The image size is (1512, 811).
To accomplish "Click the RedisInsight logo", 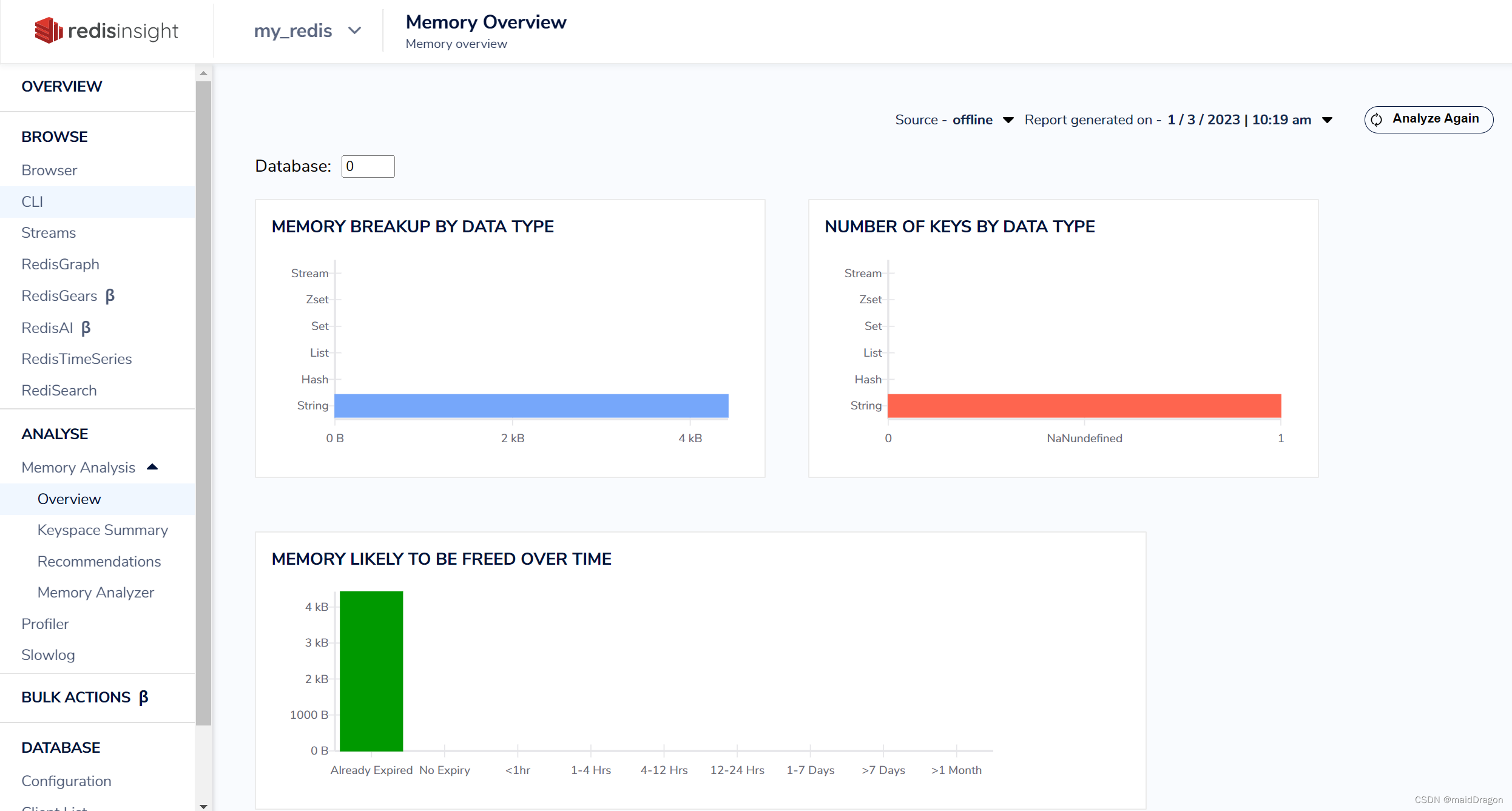I will point(106,30).
